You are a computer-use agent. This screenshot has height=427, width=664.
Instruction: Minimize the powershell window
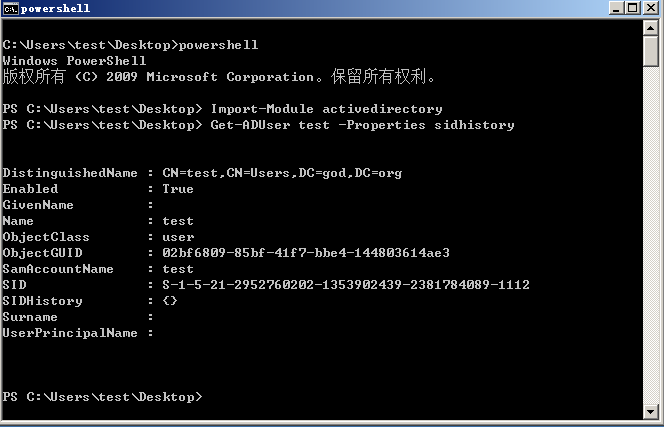tap(616, 8)
